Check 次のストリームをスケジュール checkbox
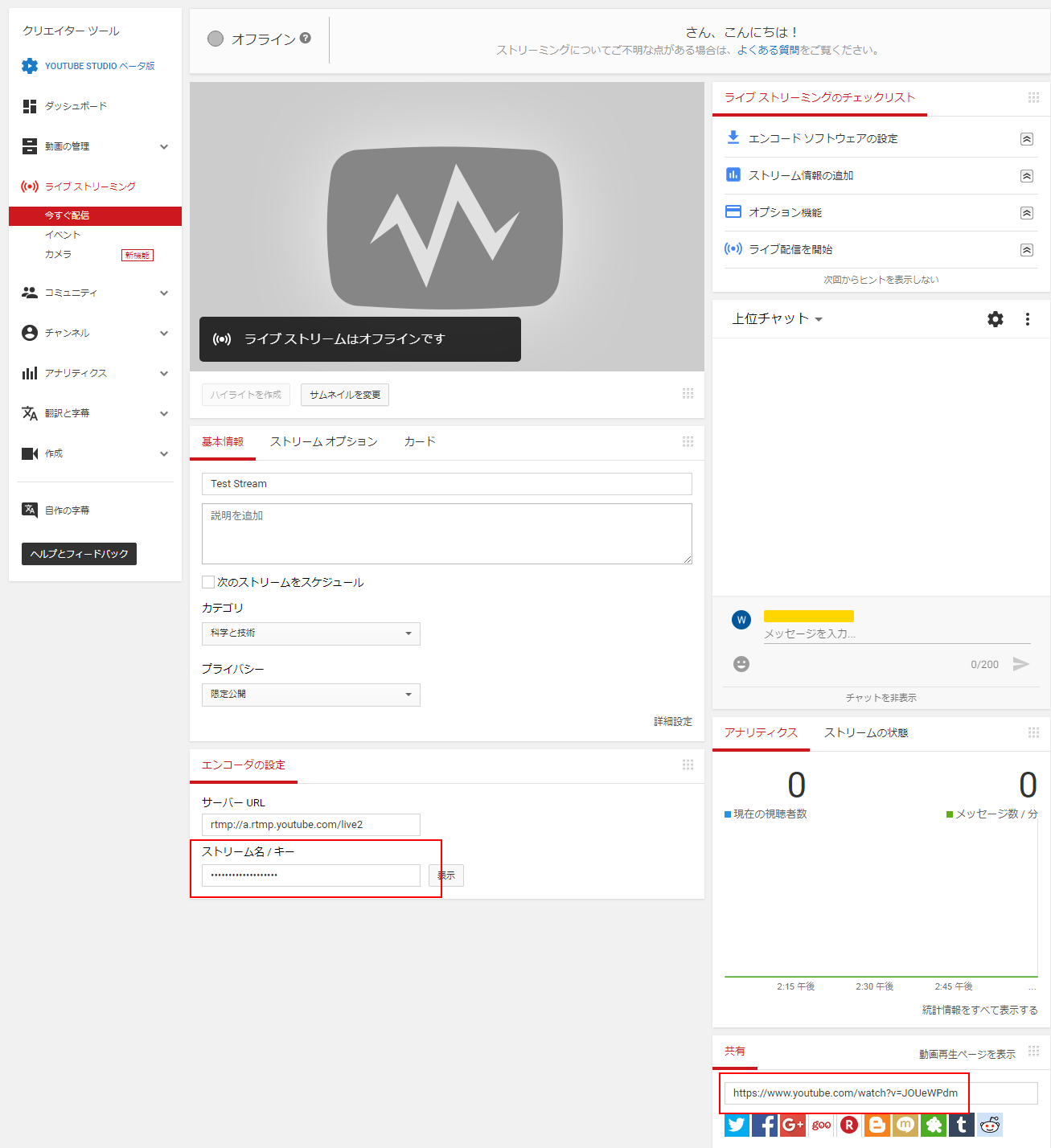1051x1148 pixels. click(208, 582)
